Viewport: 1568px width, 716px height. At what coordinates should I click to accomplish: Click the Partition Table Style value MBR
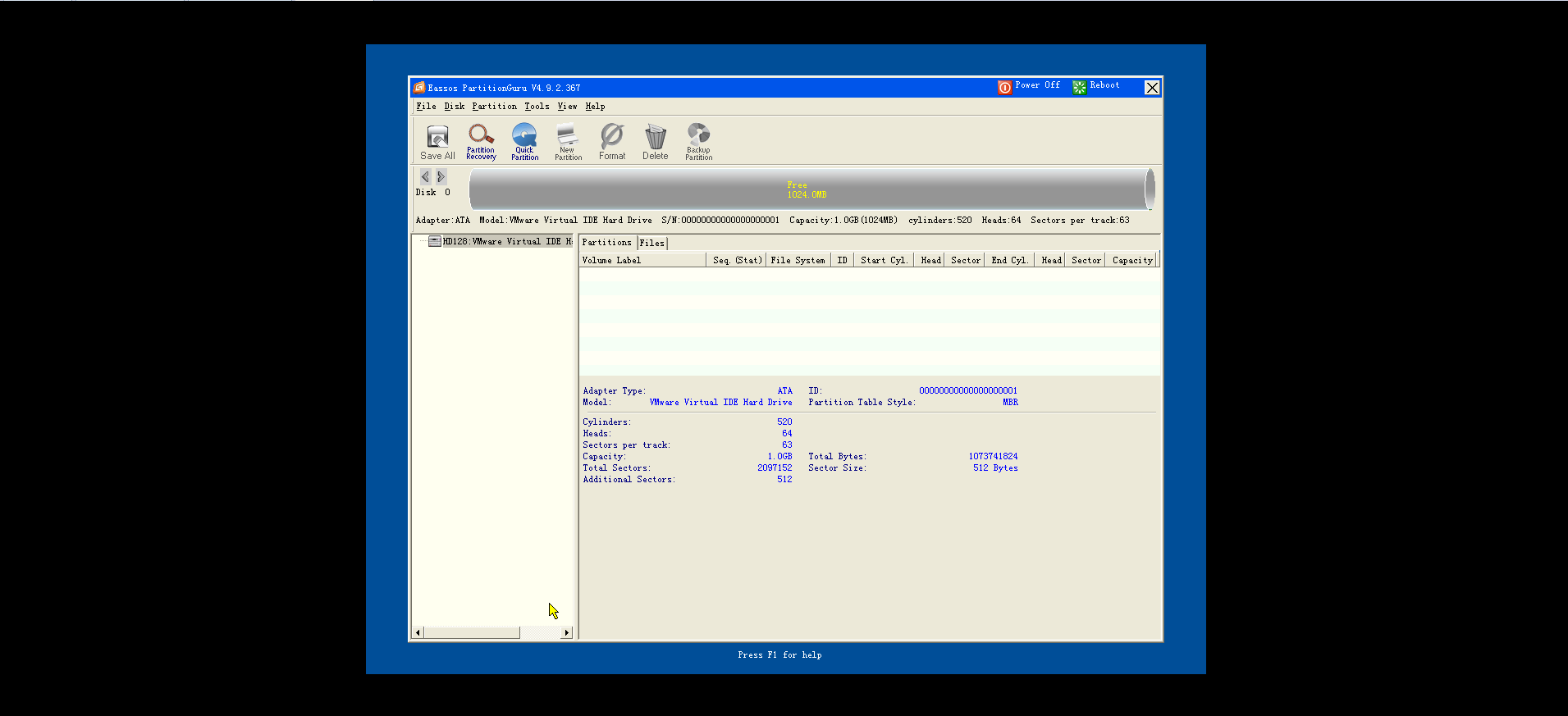tap(1010, 402)
